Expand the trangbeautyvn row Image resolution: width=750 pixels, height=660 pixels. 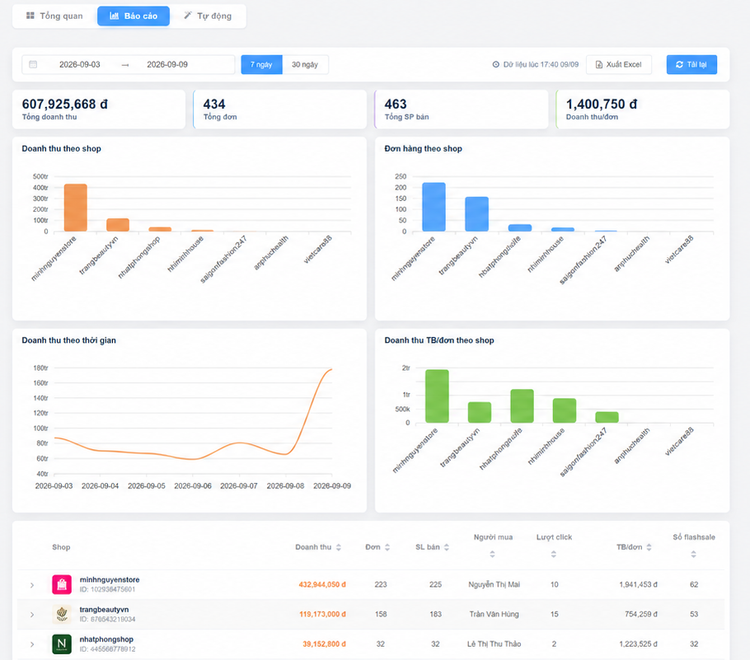[32, 615]
